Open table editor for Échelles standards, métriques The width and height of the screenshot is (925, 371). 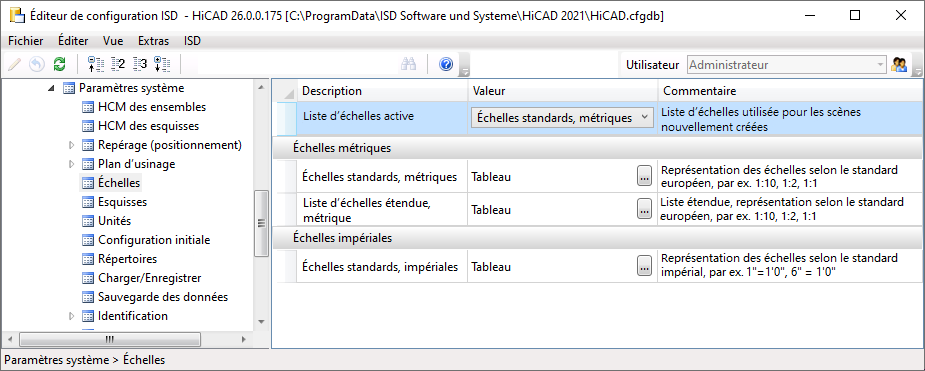644,176
